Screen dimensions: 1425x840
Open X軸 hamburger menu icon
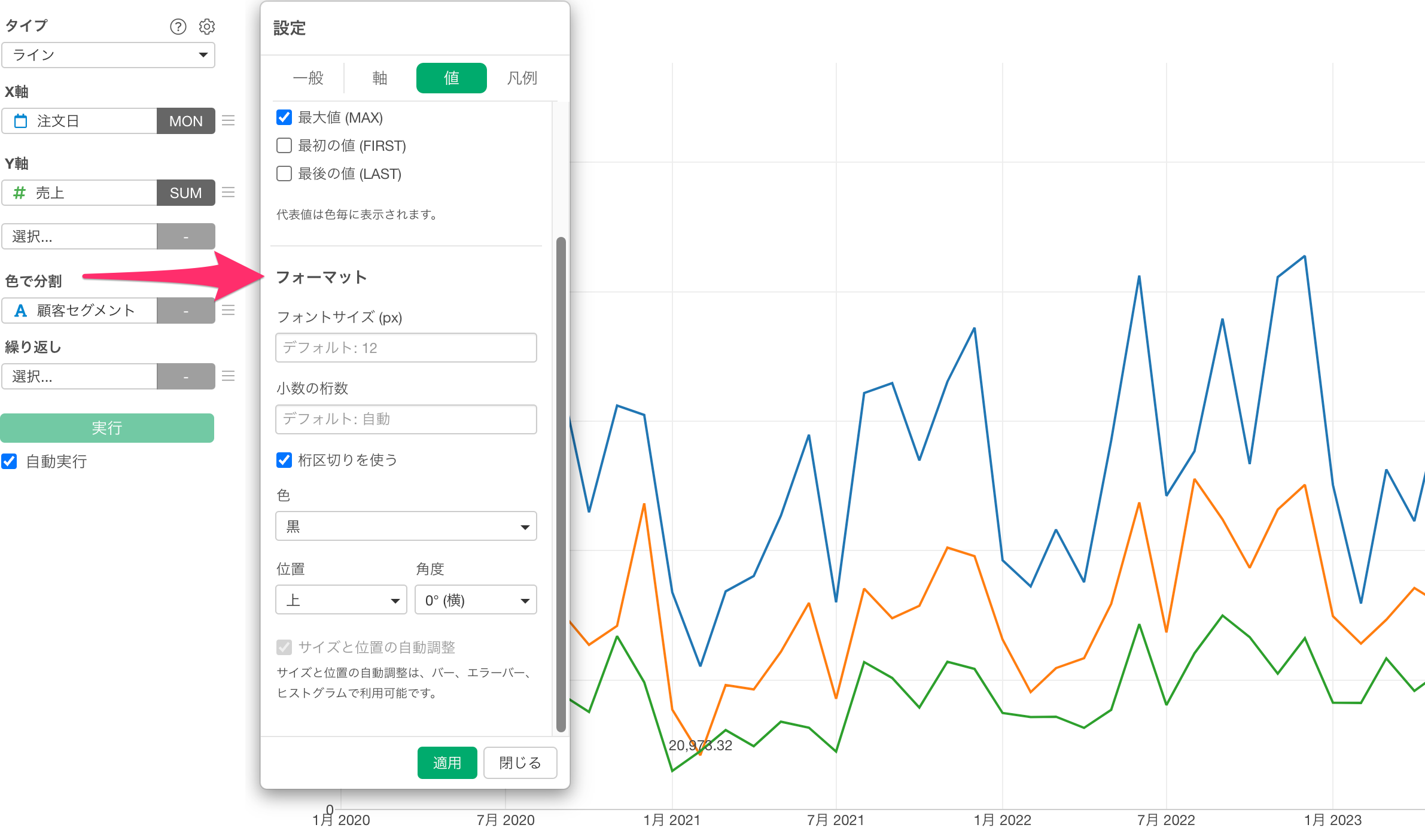click(228, 121)
